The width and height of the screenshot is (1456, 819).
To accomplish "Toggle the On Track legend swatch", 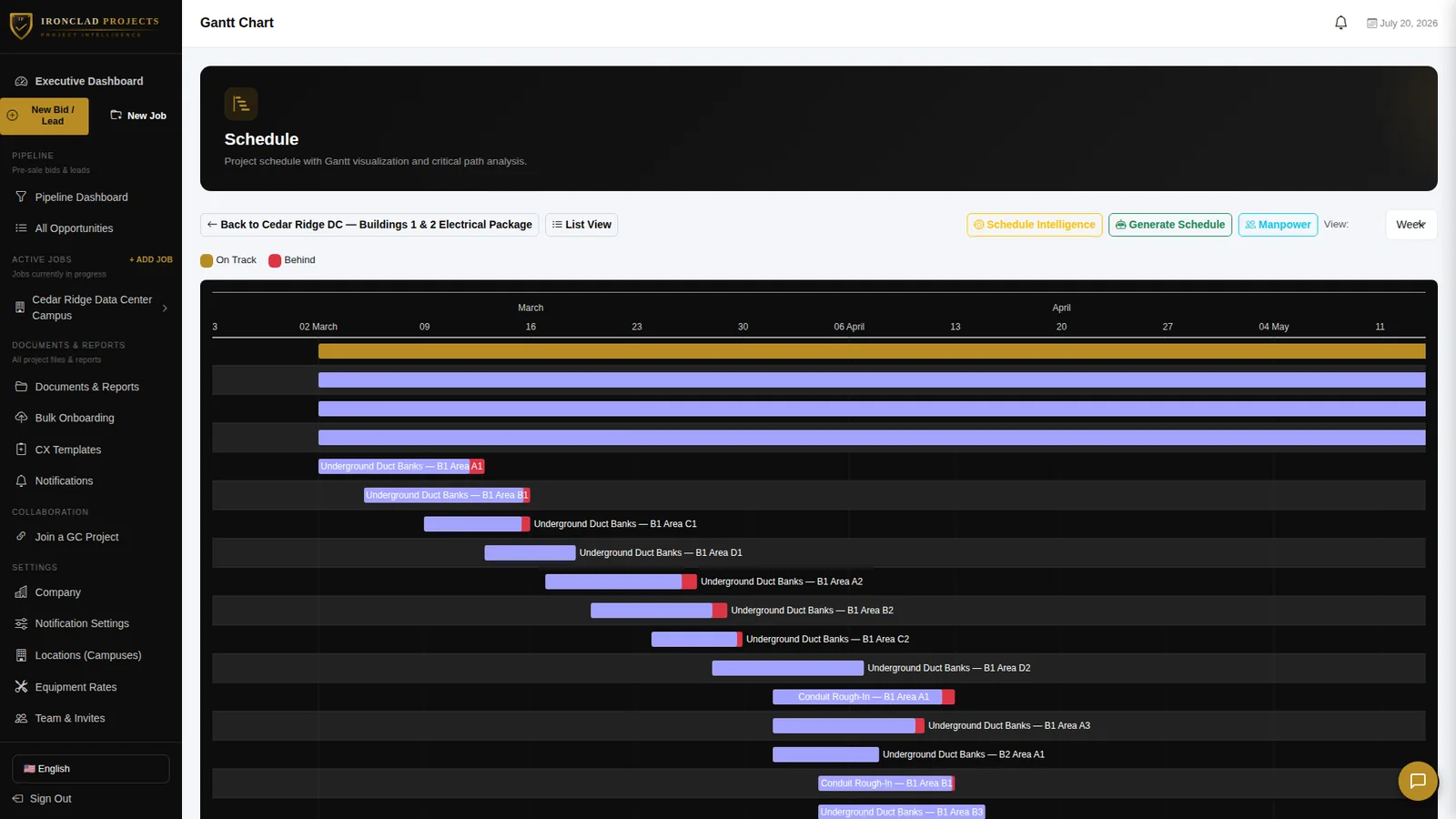I will [207, 260].
